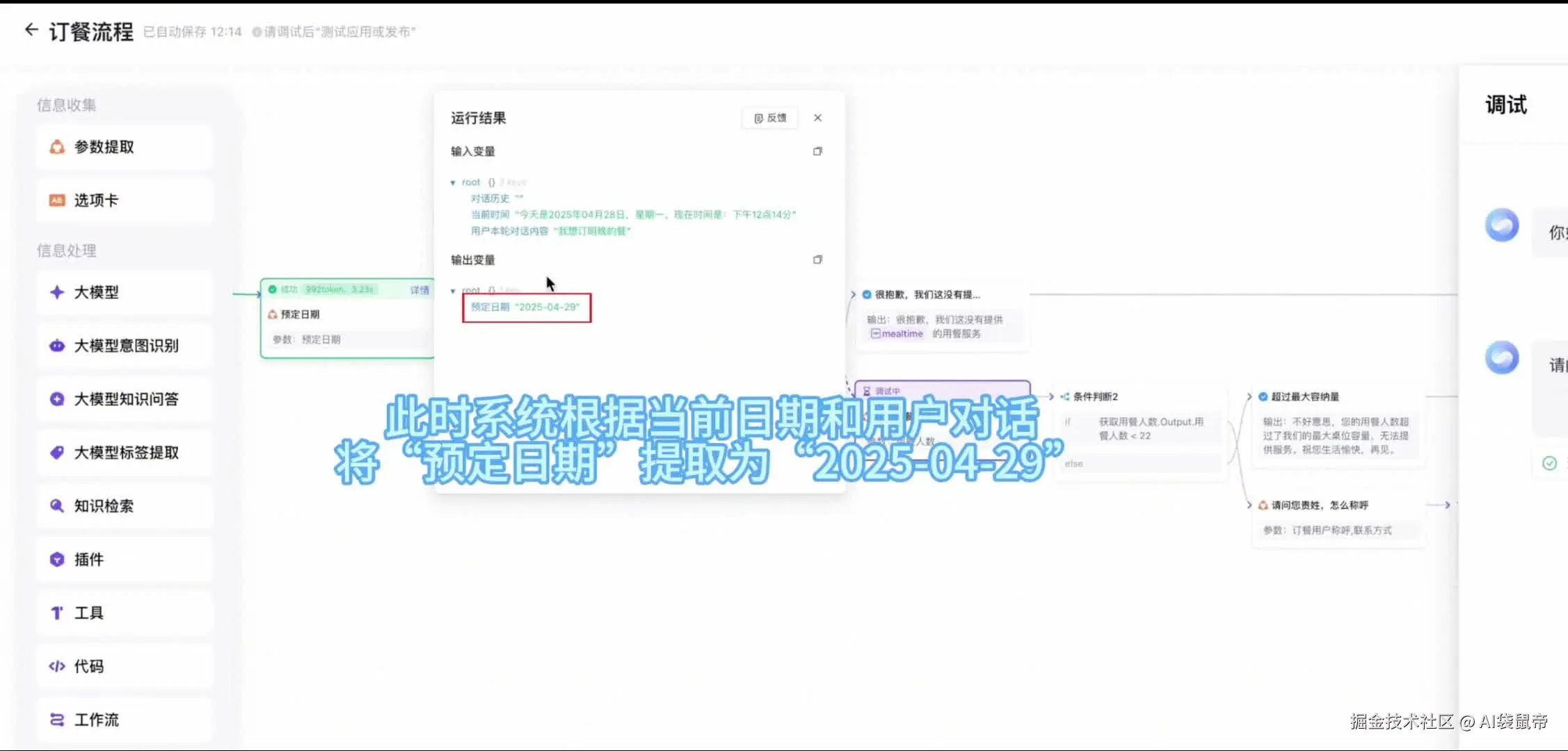Click the back arrow beside 订餐流程
Screen dimensions: 1568x751
31,29
